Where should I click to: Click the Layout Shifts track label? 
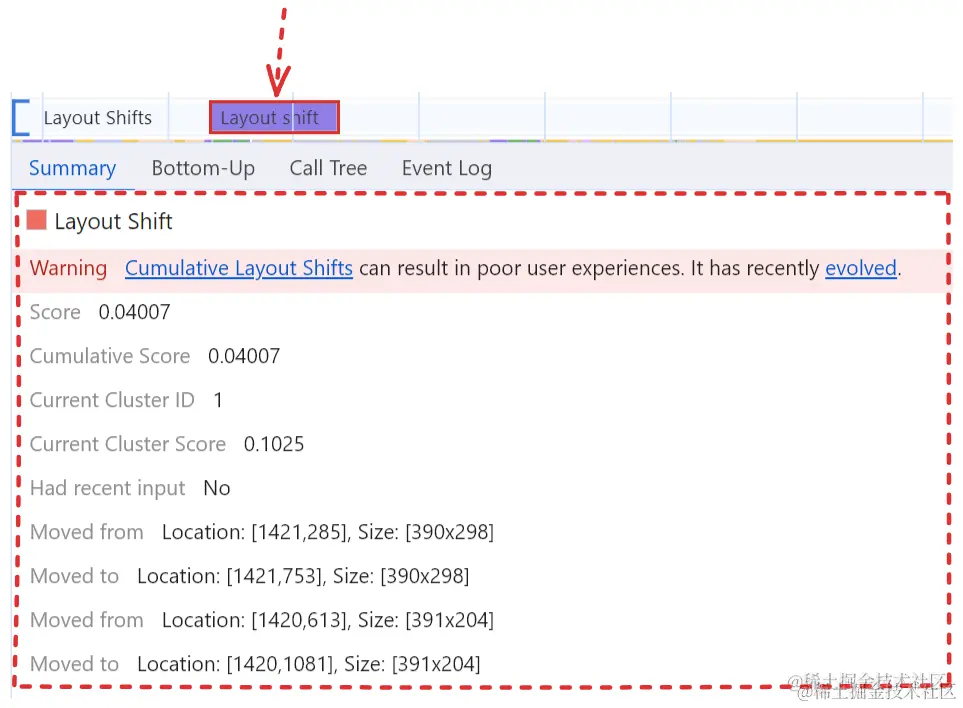click(x=98, y=117)
